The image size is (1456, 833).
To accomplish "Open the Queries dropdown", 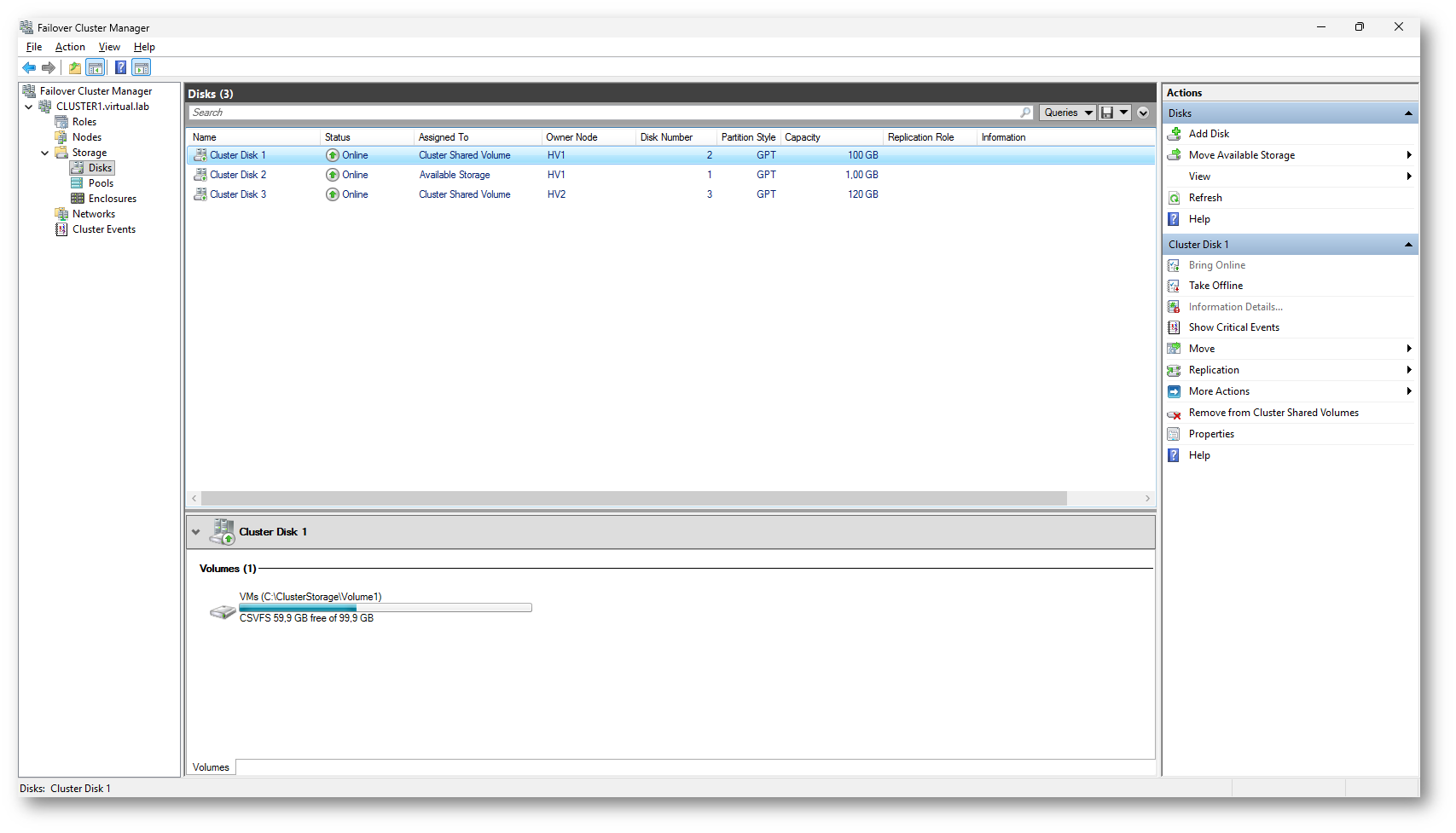I will pos(1067,113).
